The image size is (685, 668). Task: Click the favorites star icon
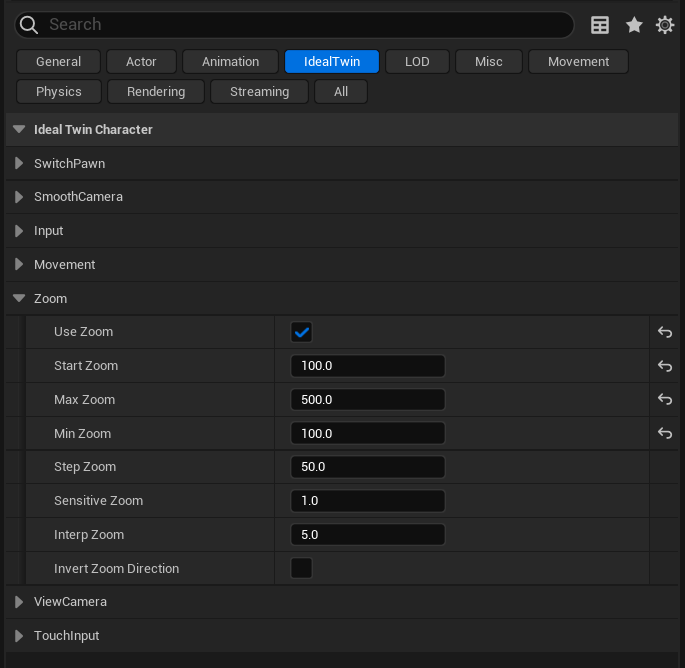pyautogui.click(x=634, y=25)
